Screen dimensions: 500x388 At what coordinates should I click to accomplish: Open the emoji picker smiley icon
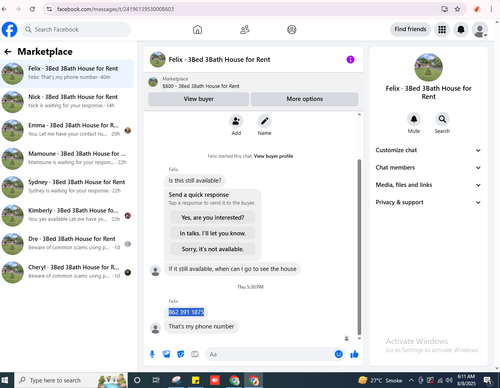click(339, 354)
